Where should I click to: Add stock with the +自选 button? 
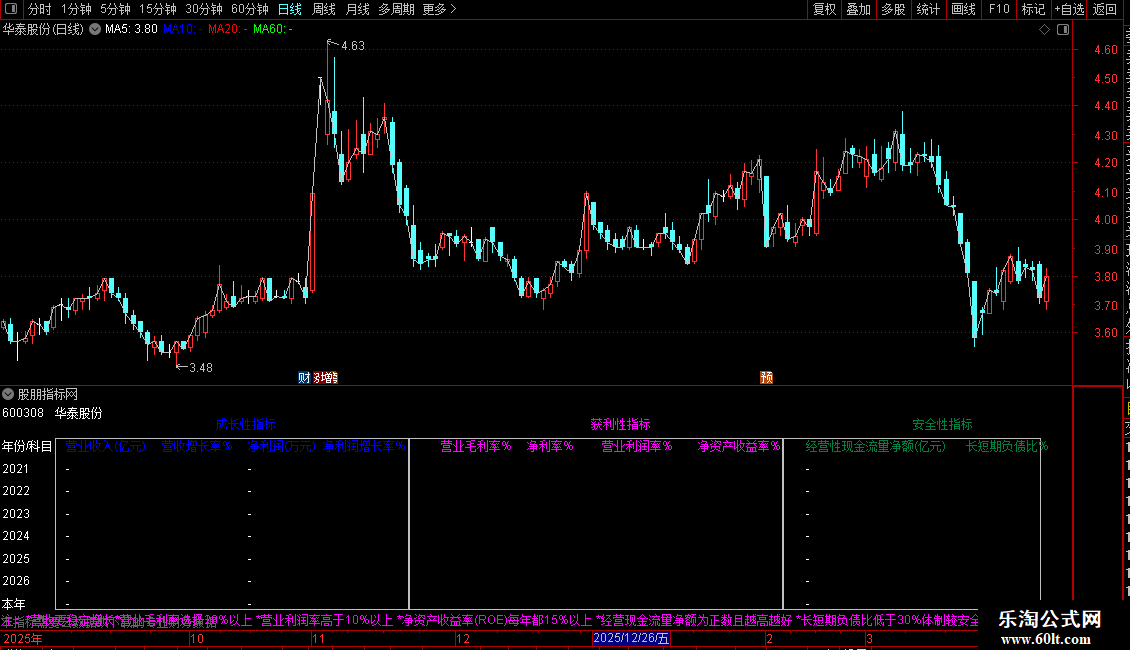click(1069, 9)
